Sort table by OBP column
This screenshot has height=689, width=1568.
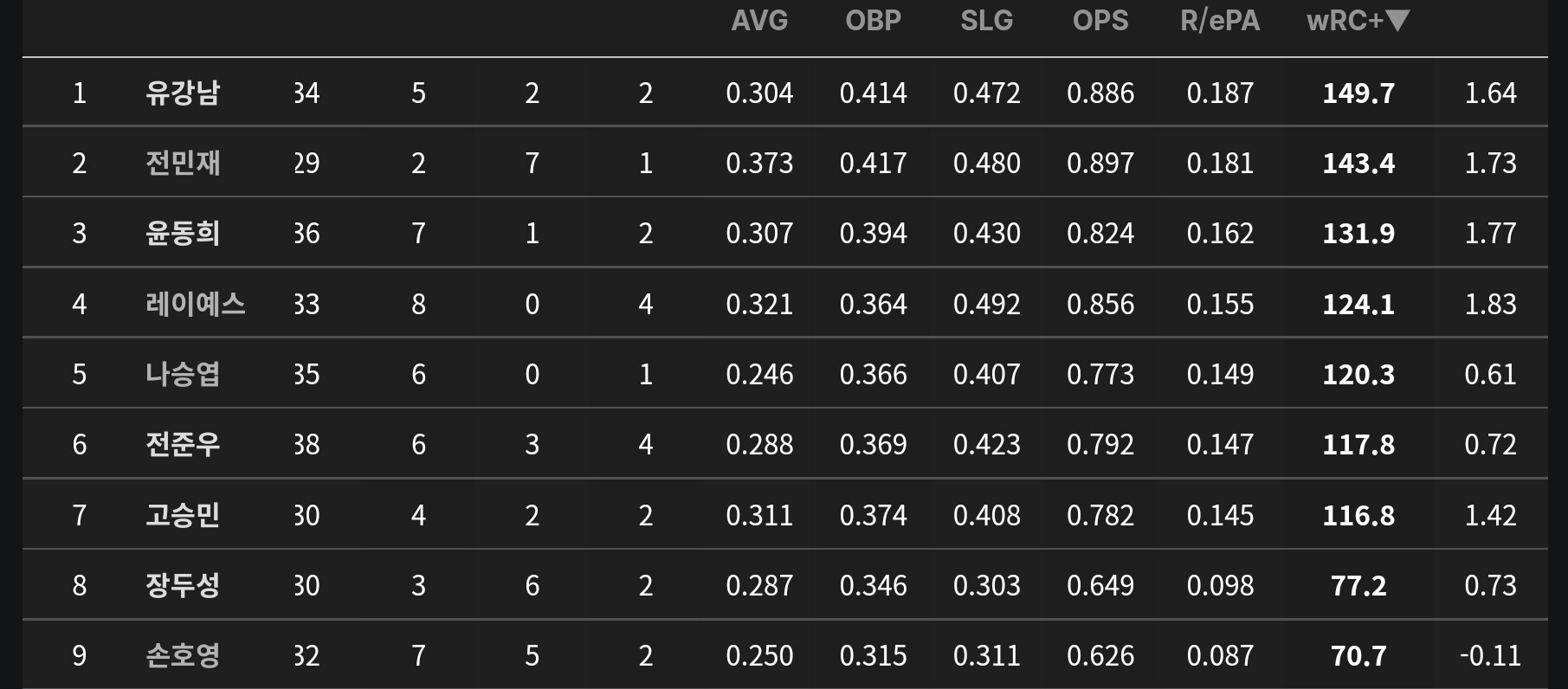coord(873,21)
